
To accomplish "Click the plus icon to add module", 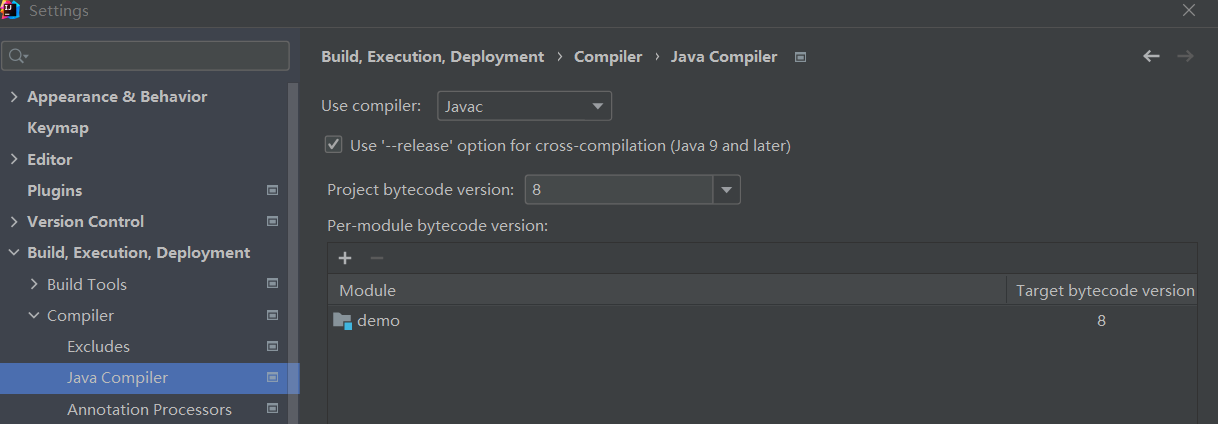I will point(345,258).
